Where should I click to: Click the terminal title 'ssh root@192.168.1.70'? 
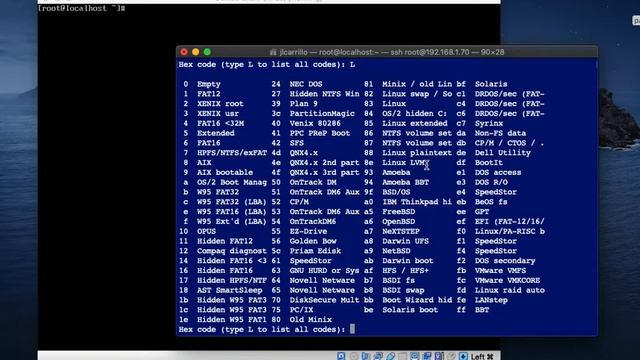429,52
